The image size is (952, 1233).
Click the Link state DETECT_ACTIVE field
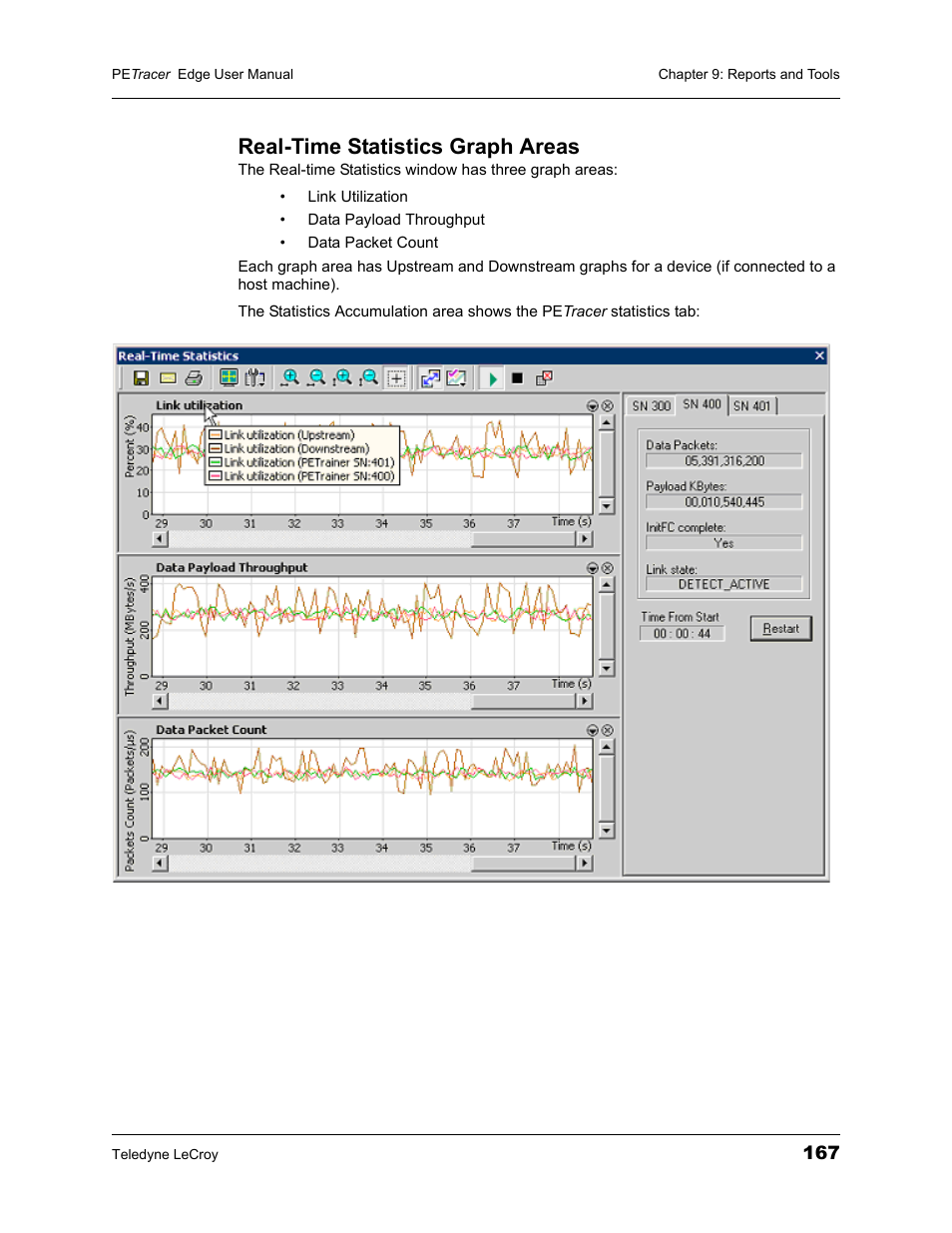723,584
